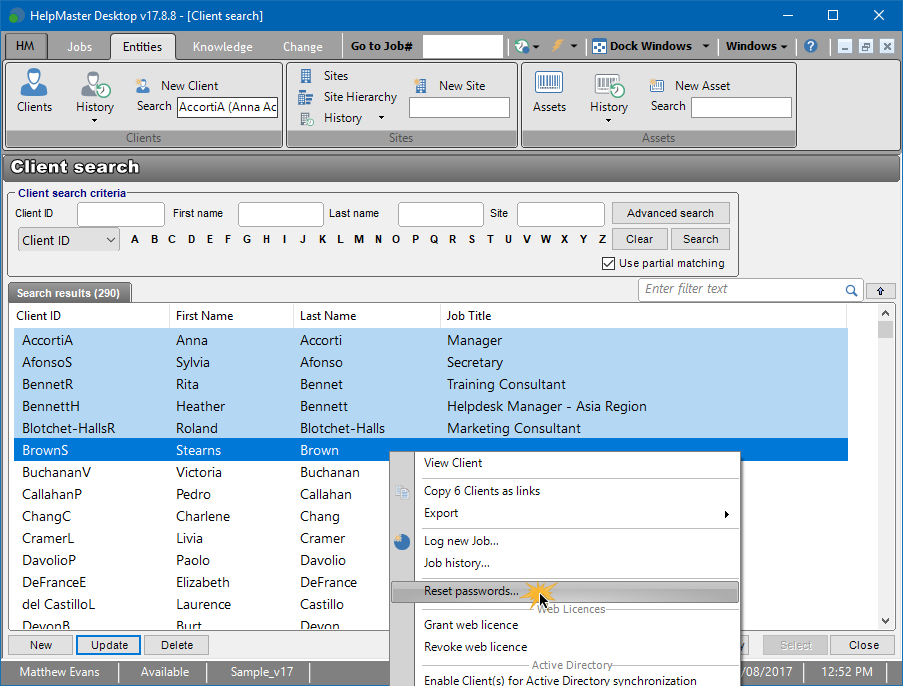Screen dimensions: 903x686
Task: Expand the lightning icon dropdown arrow
Action: 574,46
